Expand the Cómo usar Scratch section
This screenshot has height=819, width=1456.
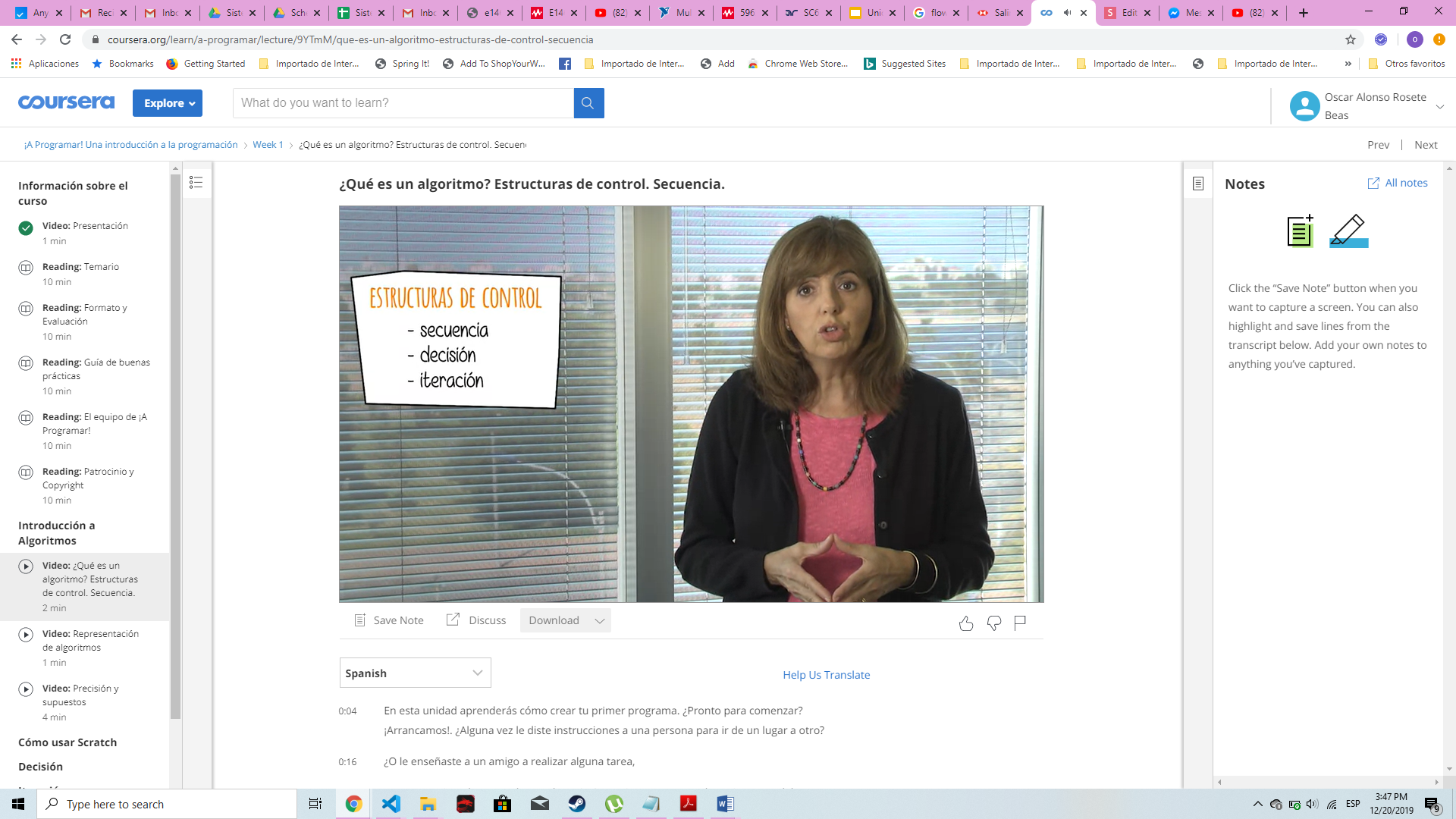pos(67,742)
